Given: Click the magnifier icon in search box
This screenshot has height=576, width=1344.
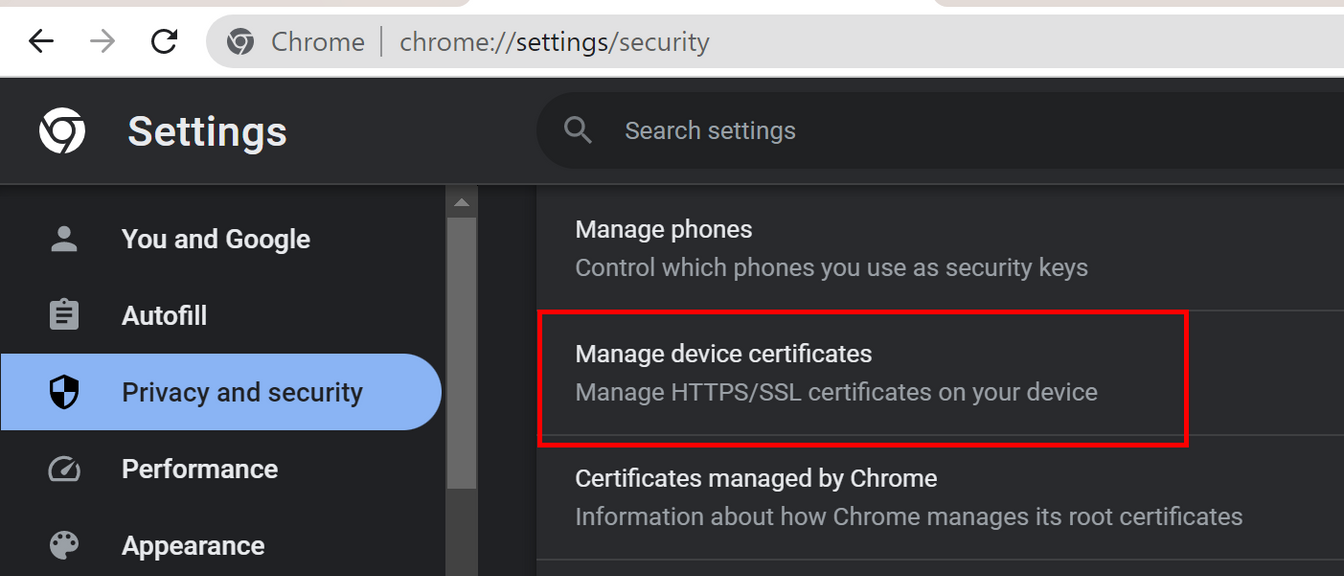Looking at the screenshot, I should [578, 130].
